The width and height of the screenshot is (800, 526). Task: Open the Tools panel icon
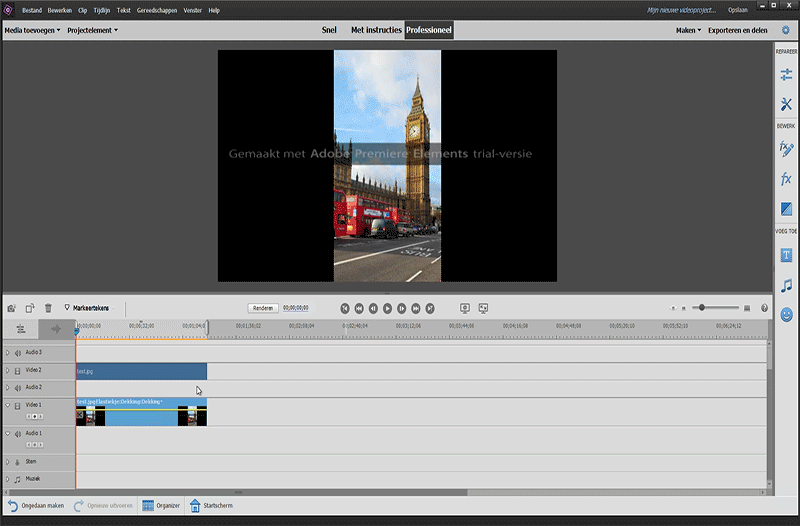click(786, 104)
